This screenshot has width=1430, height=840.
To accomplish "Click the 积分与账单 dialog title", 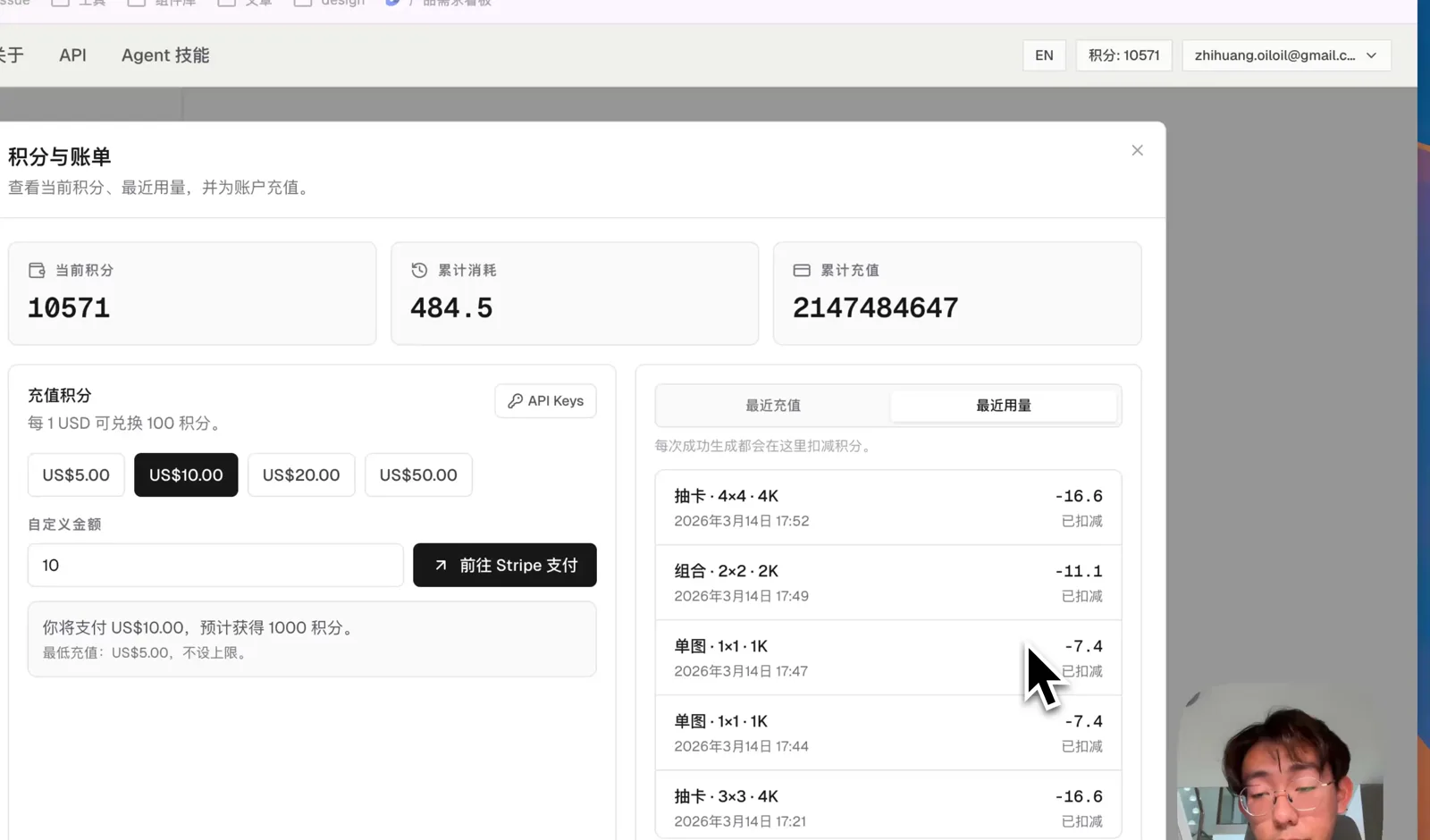I will pyautogui.click(x=60, y=157).
